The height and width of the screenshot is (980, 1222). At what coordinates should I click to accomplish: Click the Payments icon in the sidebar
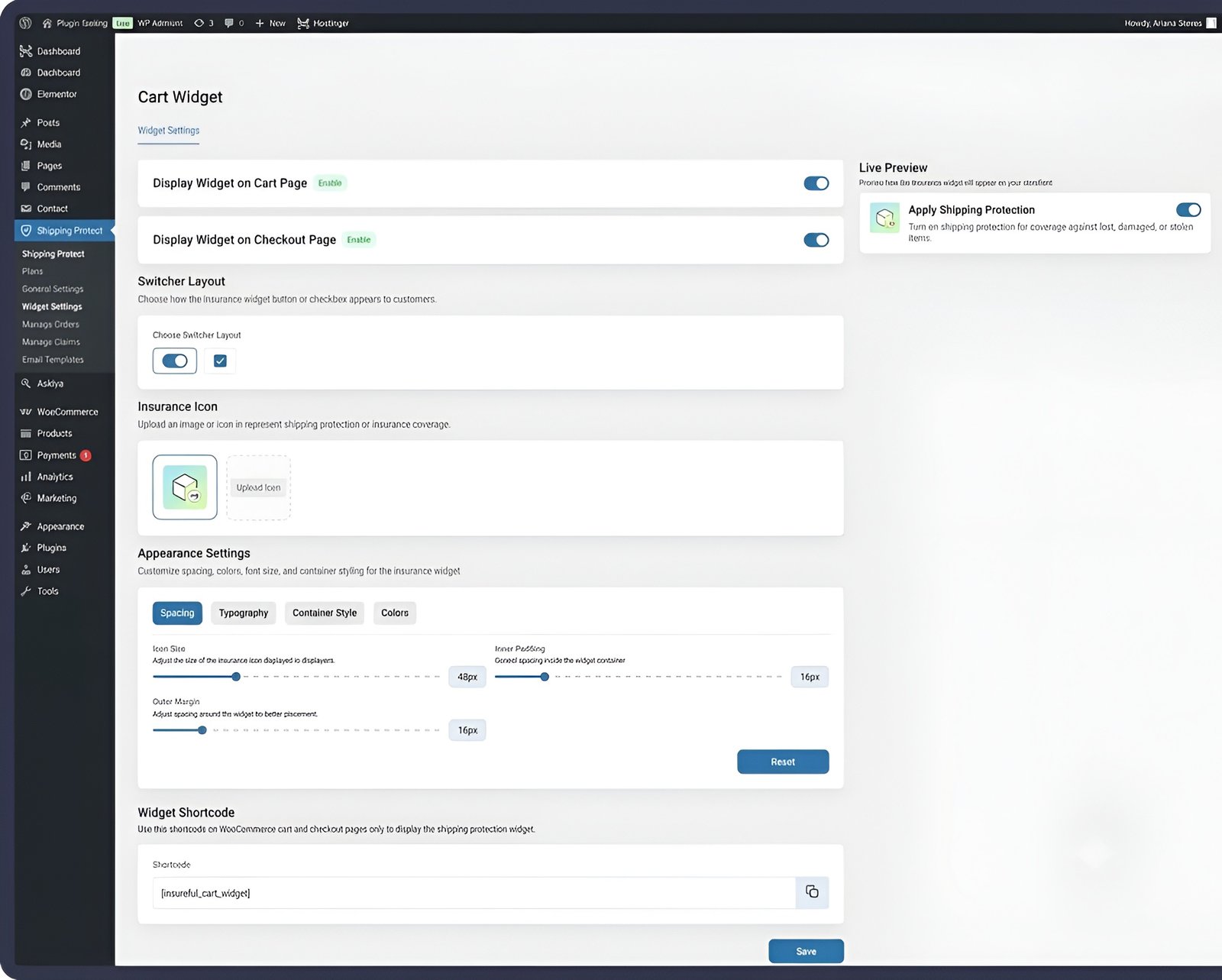[26, 454]
